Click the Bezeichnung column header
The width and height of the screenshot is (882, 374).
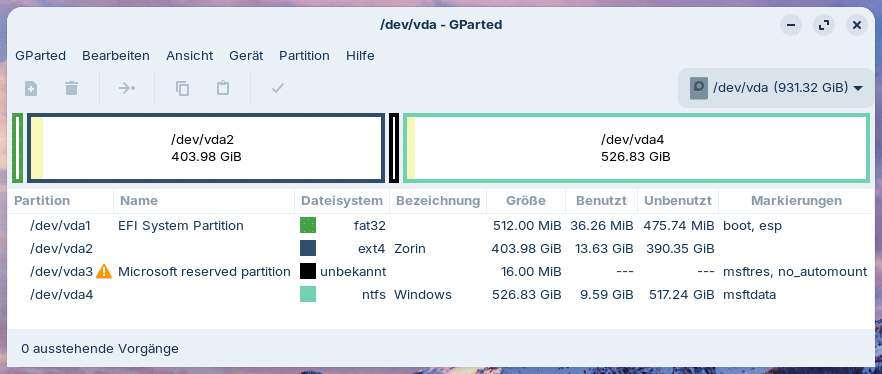(438, 201)
